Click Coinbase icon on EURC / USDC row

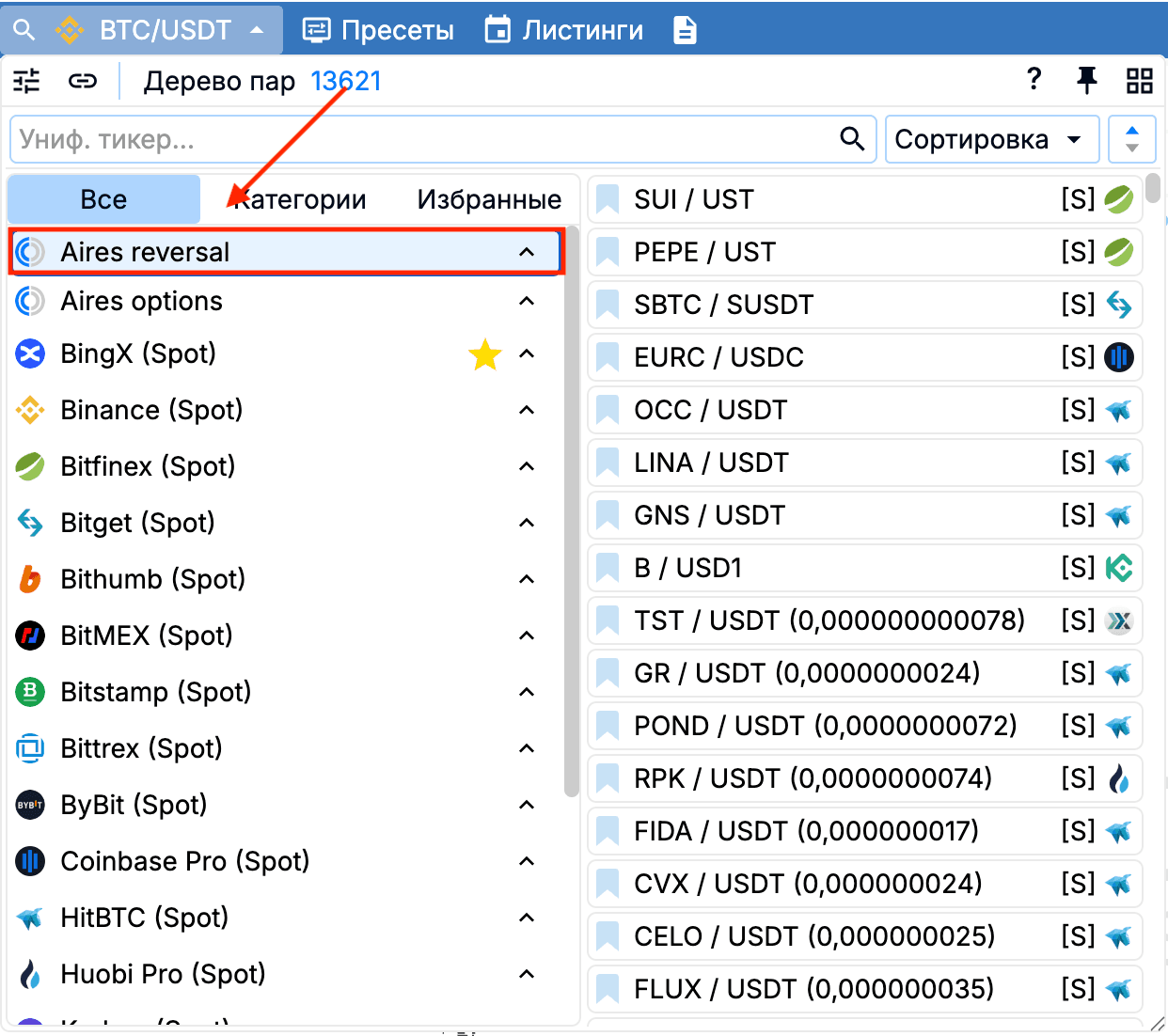pyautogui.click(x=1119, y=357)
